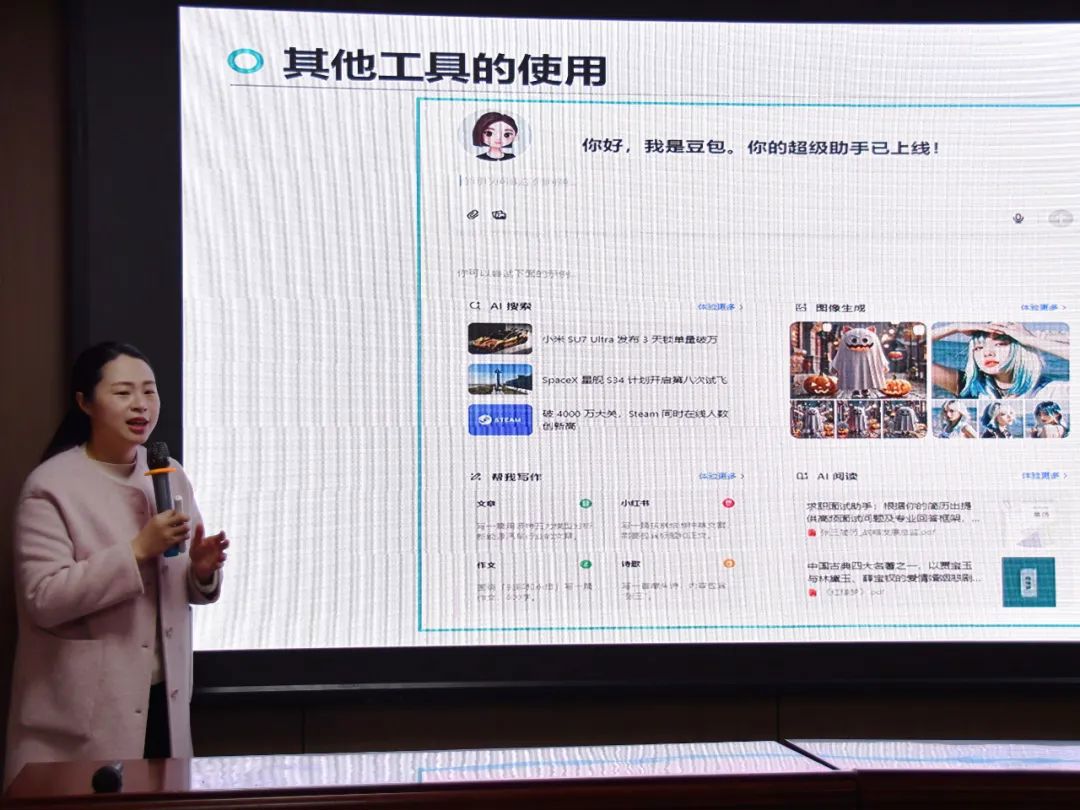Viewport: 1080px width, 810px height.
Task: Open the 求职面试助手 reading example
Action: 893,518
